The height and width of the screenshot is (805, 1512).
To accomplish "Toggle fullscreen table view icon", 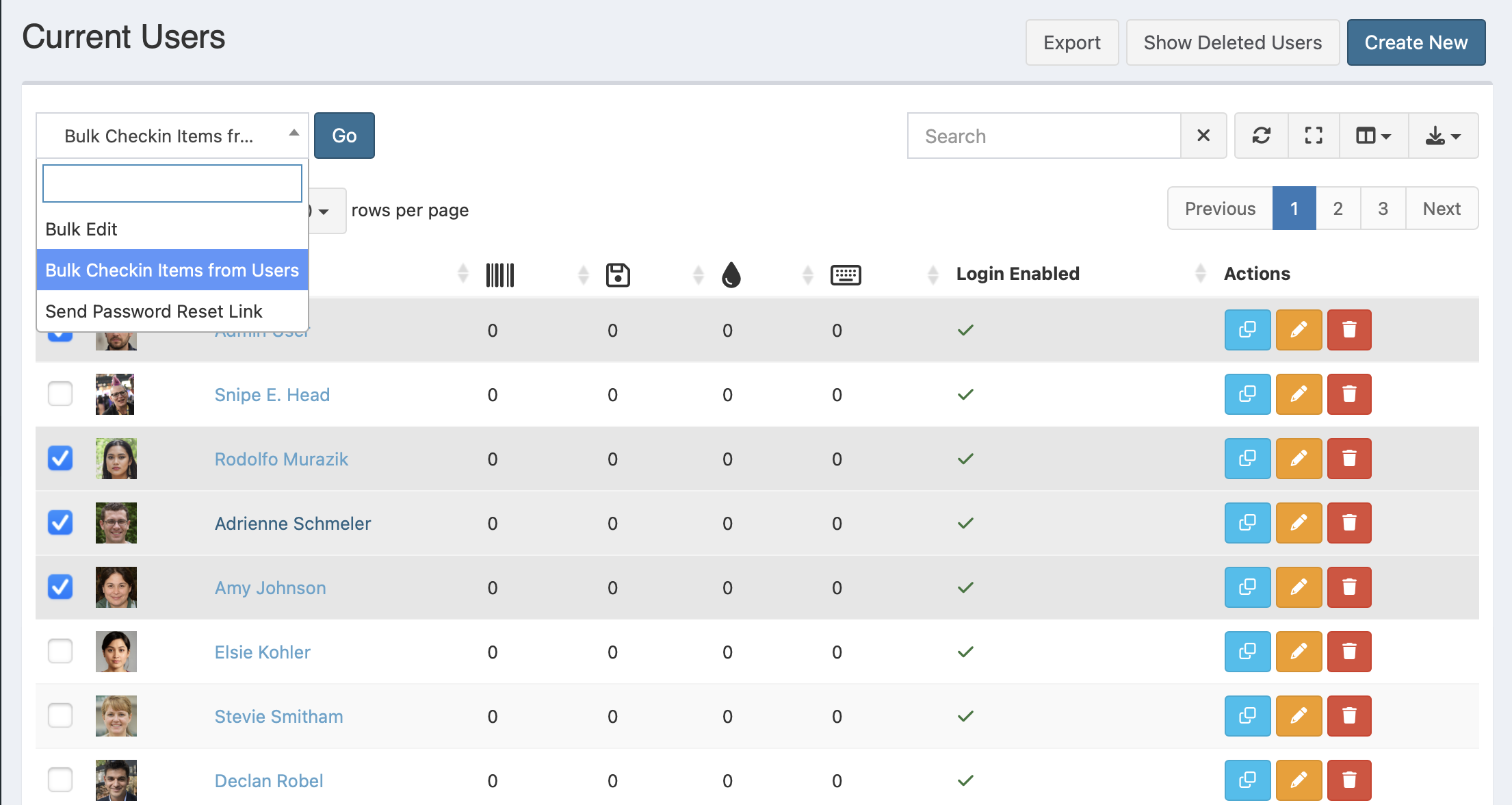I will (1313, 136).
